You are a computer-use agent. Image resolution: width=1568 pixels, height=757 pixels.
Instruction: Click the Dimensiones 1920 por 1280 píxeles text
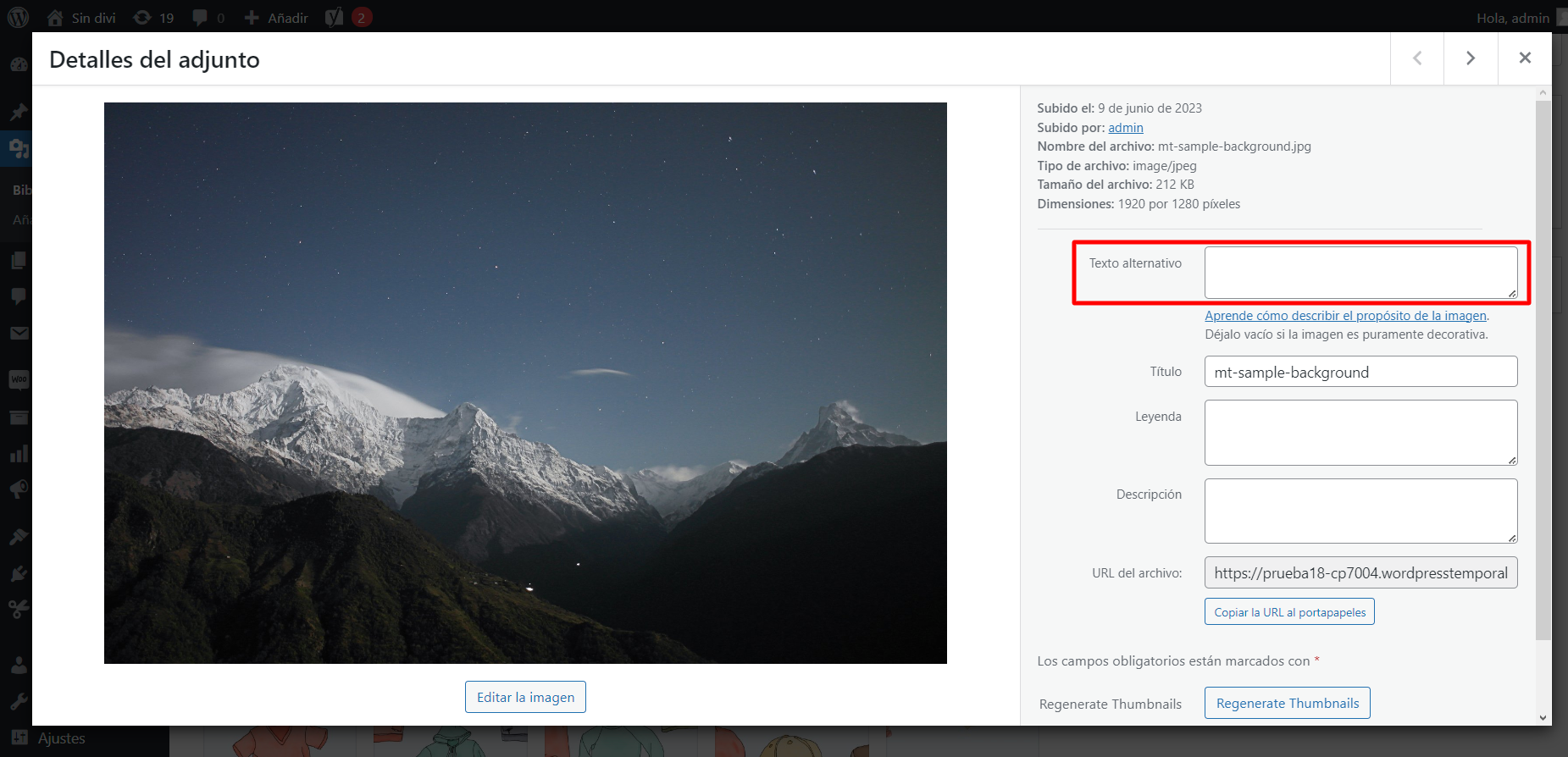(1139, 203)
